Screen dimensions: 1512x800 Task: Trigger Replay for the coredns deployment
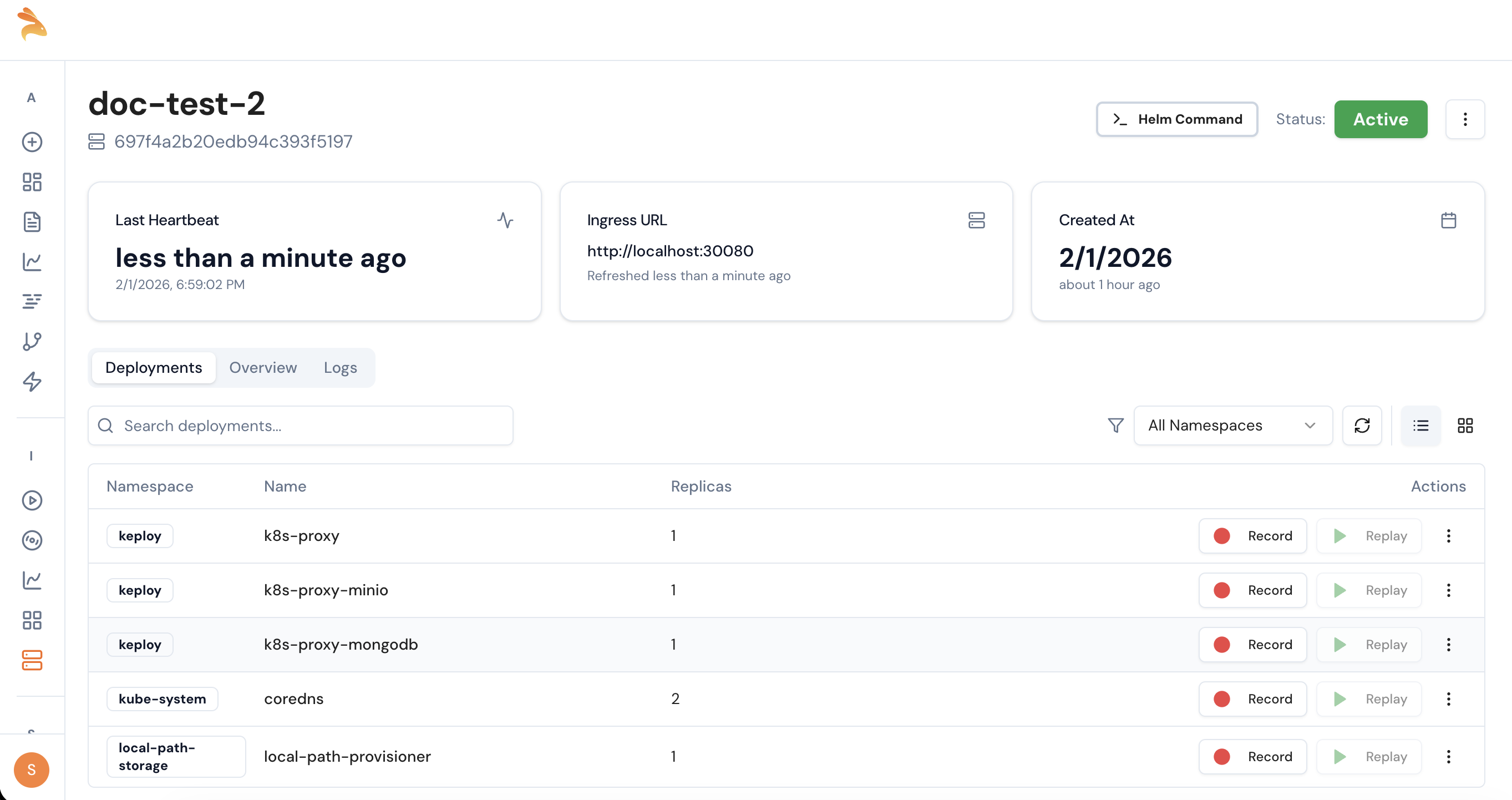(x=1369, y=698)
